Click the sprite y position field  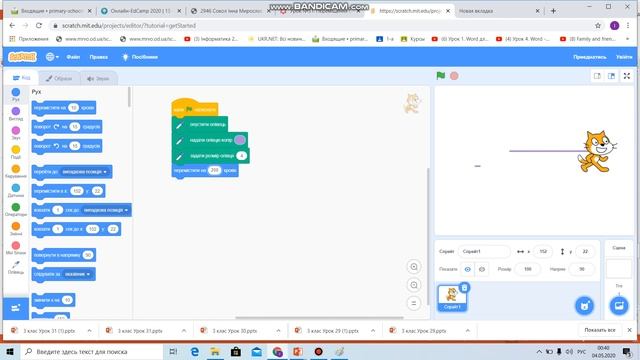(x=584, y=251)
